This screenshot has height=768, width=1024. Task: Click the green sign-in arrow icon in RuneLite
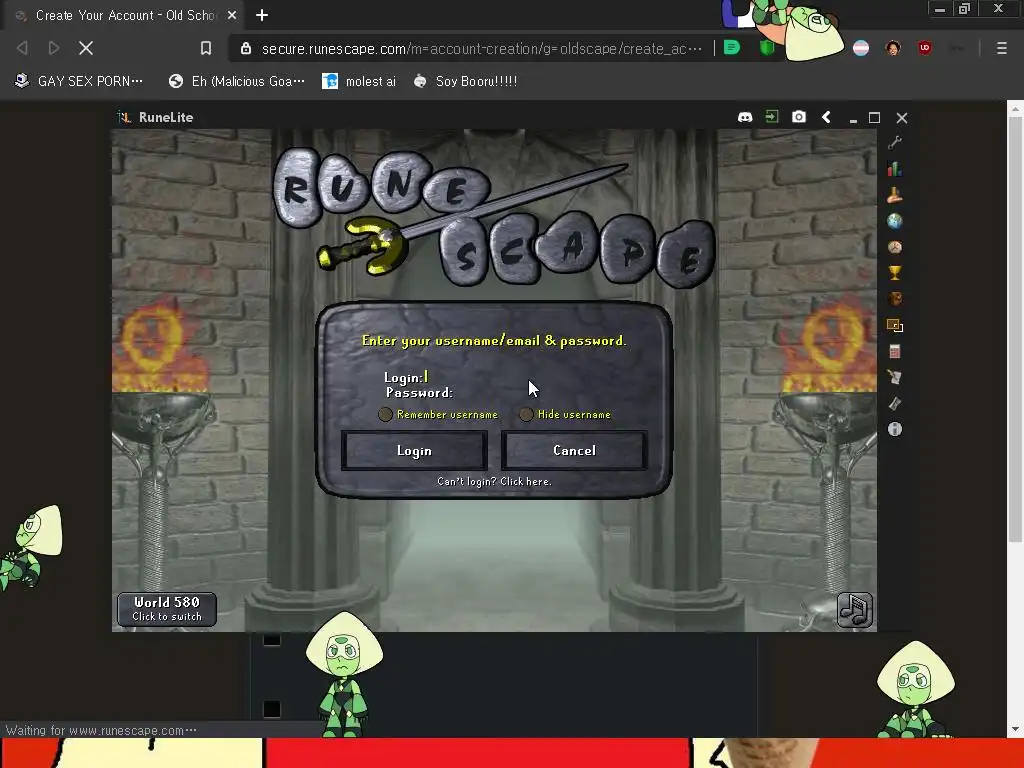click(x=772, y=116)
